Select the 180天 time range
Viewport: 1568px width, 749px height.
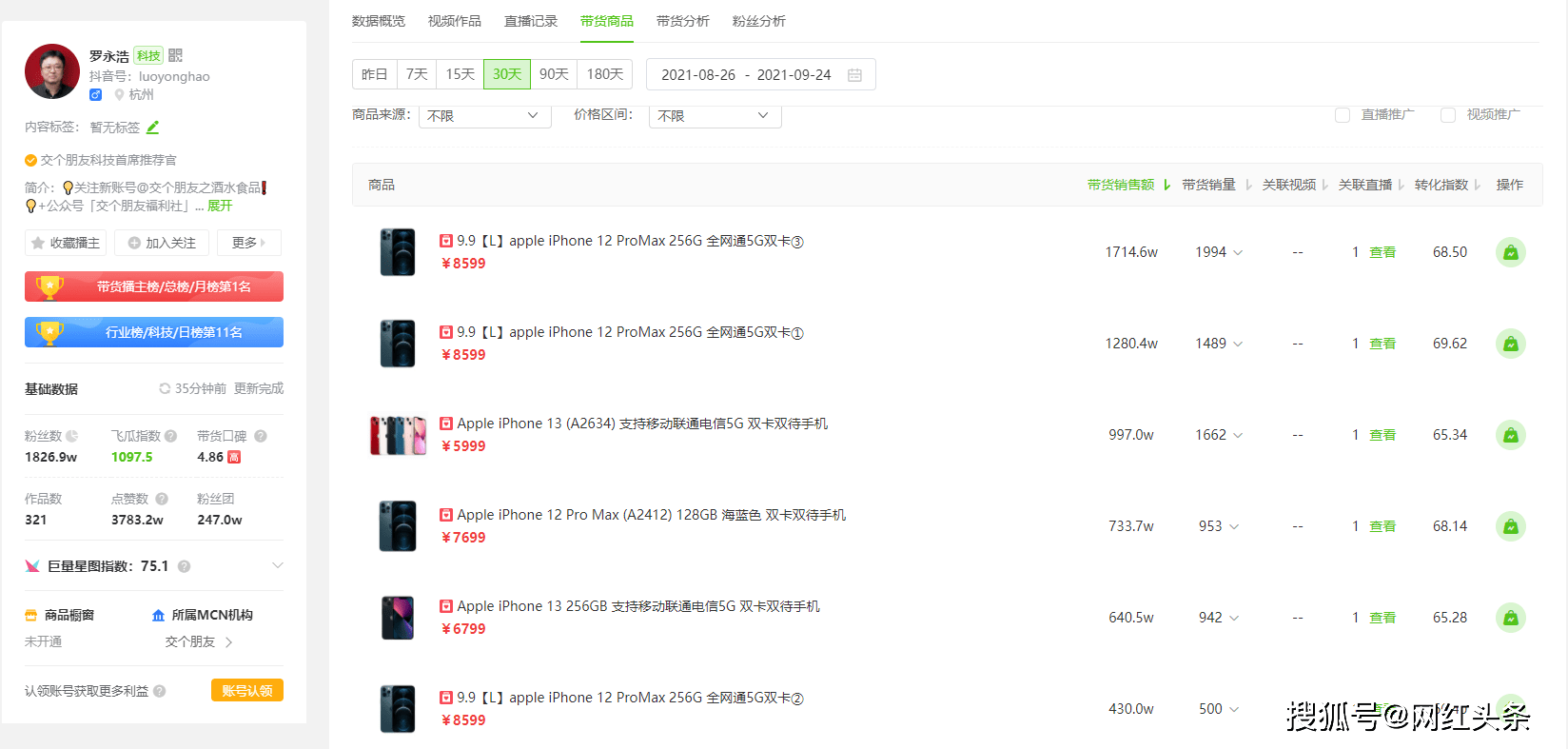(x=605, y=74)
